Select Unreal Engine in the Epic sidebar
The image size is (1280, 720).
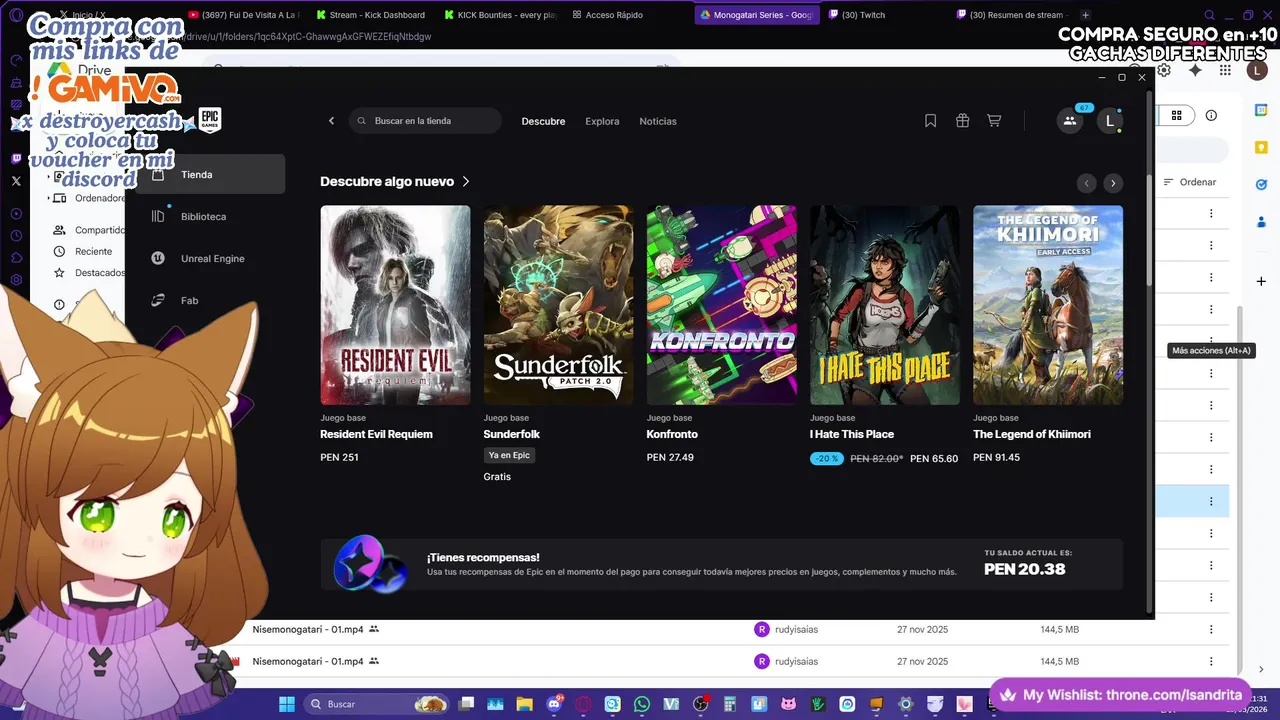point(211,258)
